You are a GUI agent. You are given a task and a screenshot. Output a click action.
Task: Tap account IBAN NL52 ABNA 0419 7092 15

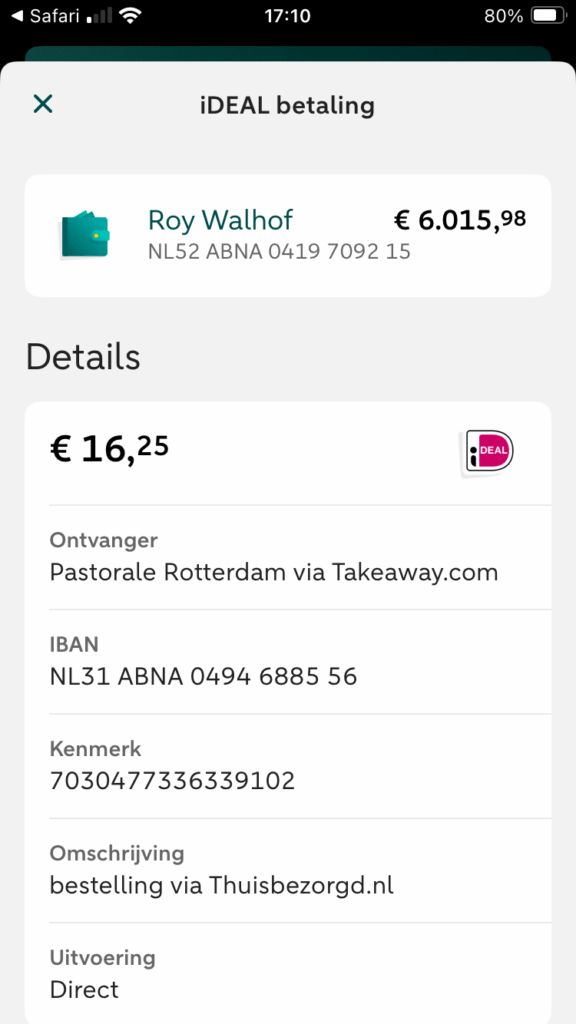pyautogui.click(x=280, y=251)
